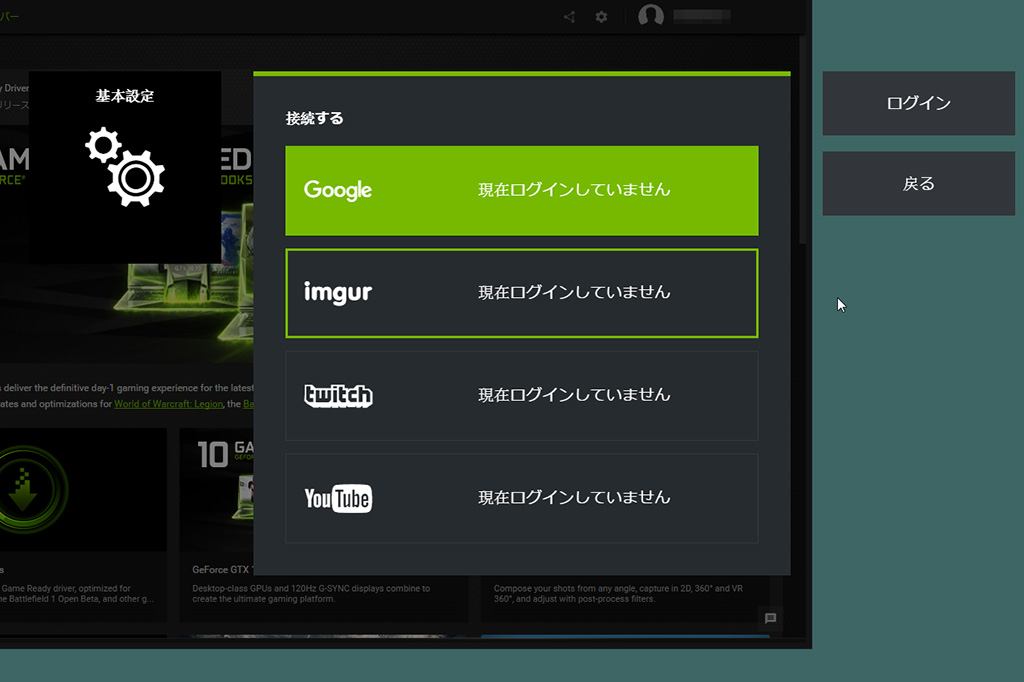Select the YouTube connection row
This screenshot has width=1024, height=682.
tap(522, 498)
